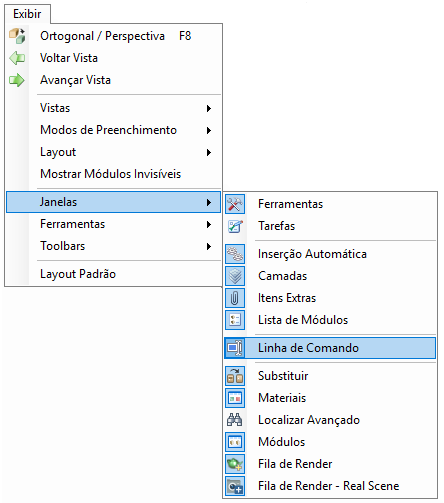
Task: Click the green Avançar Vista arrow icon
Action: point(17,80)
